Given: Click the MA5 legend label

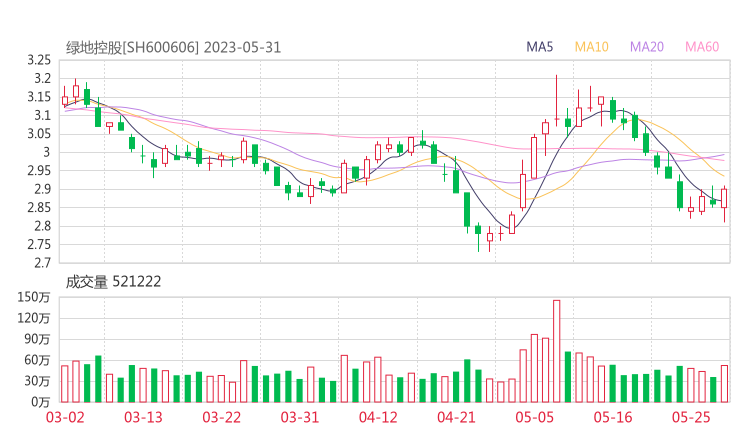Looking at the screenshot, I should pyautogui.click(x=539, y=47).
